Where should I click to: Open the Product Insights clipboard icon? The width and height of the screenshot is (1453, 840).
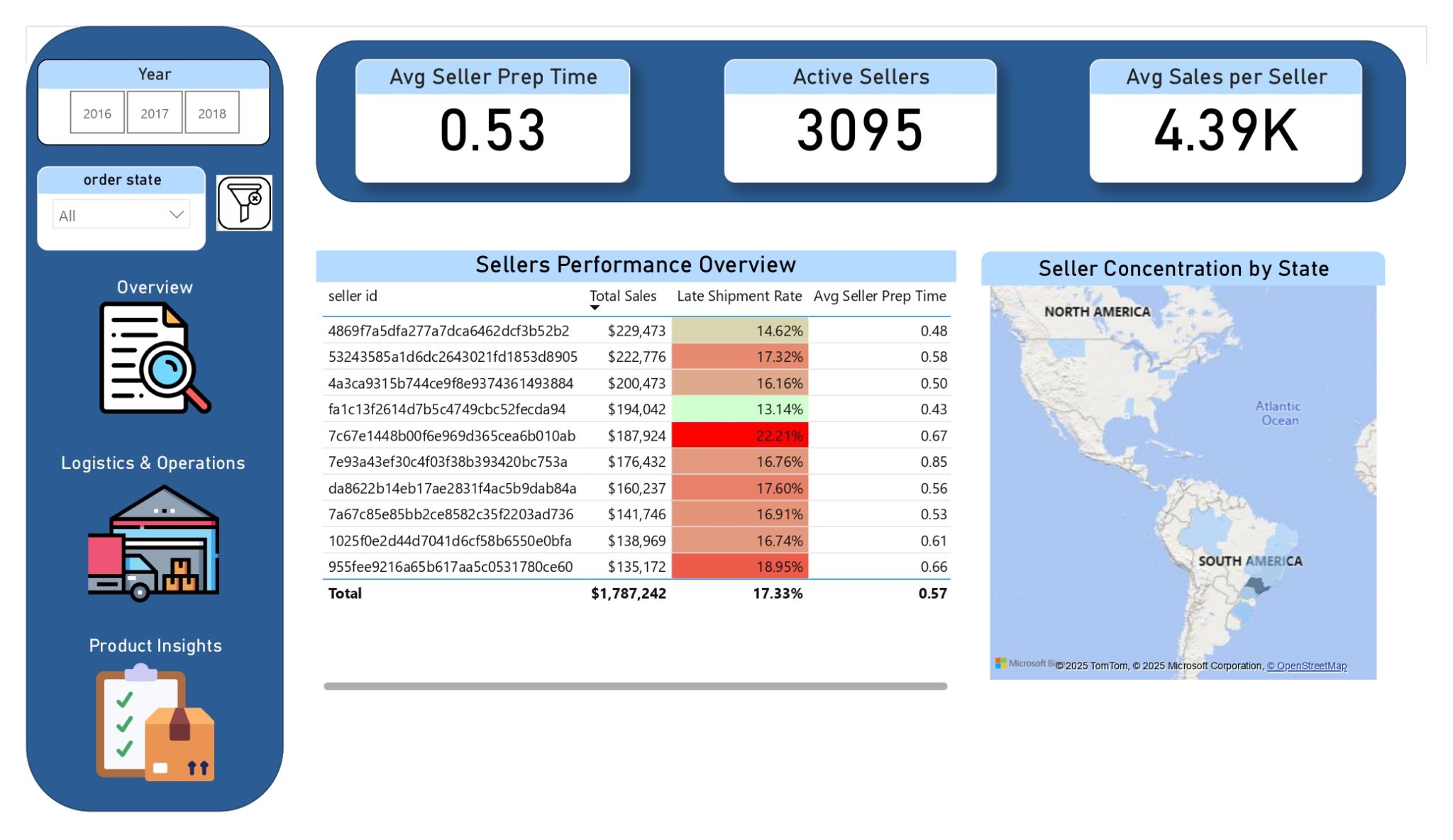coord(155,724)
